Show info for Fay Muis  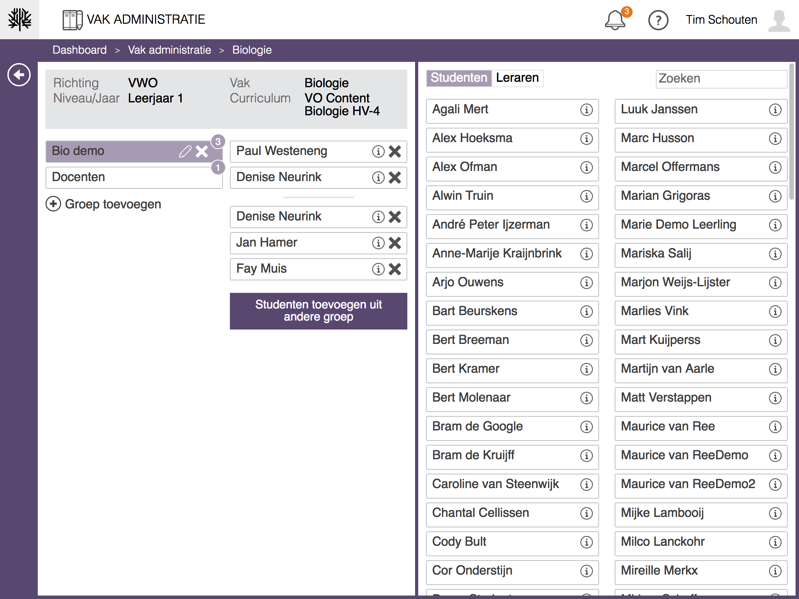coord(378,268)
